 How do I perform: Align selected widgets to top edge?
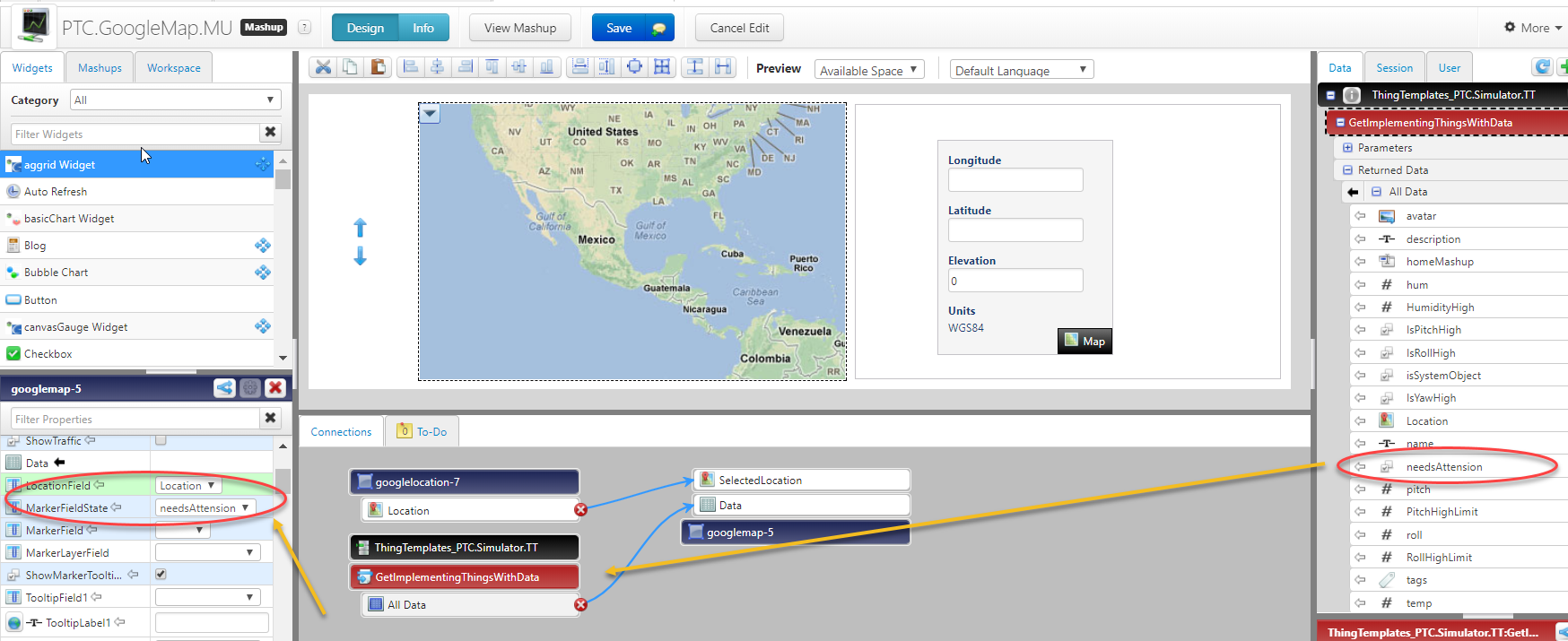(492, 67)
